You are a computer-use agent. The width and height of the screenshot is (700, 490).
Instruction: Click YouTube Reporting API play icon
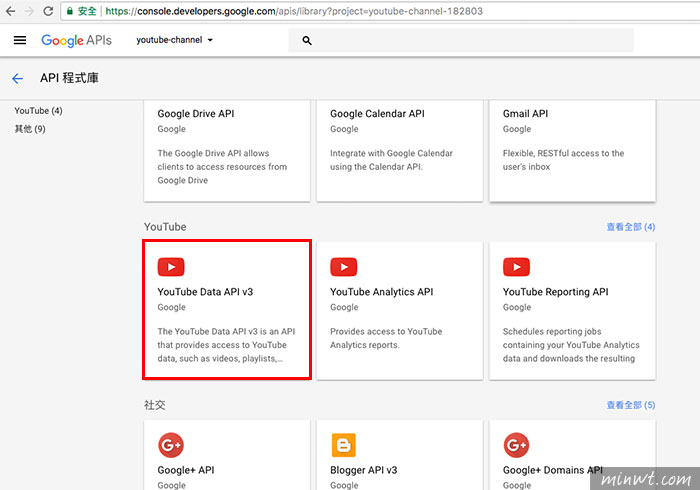[516, 267]
